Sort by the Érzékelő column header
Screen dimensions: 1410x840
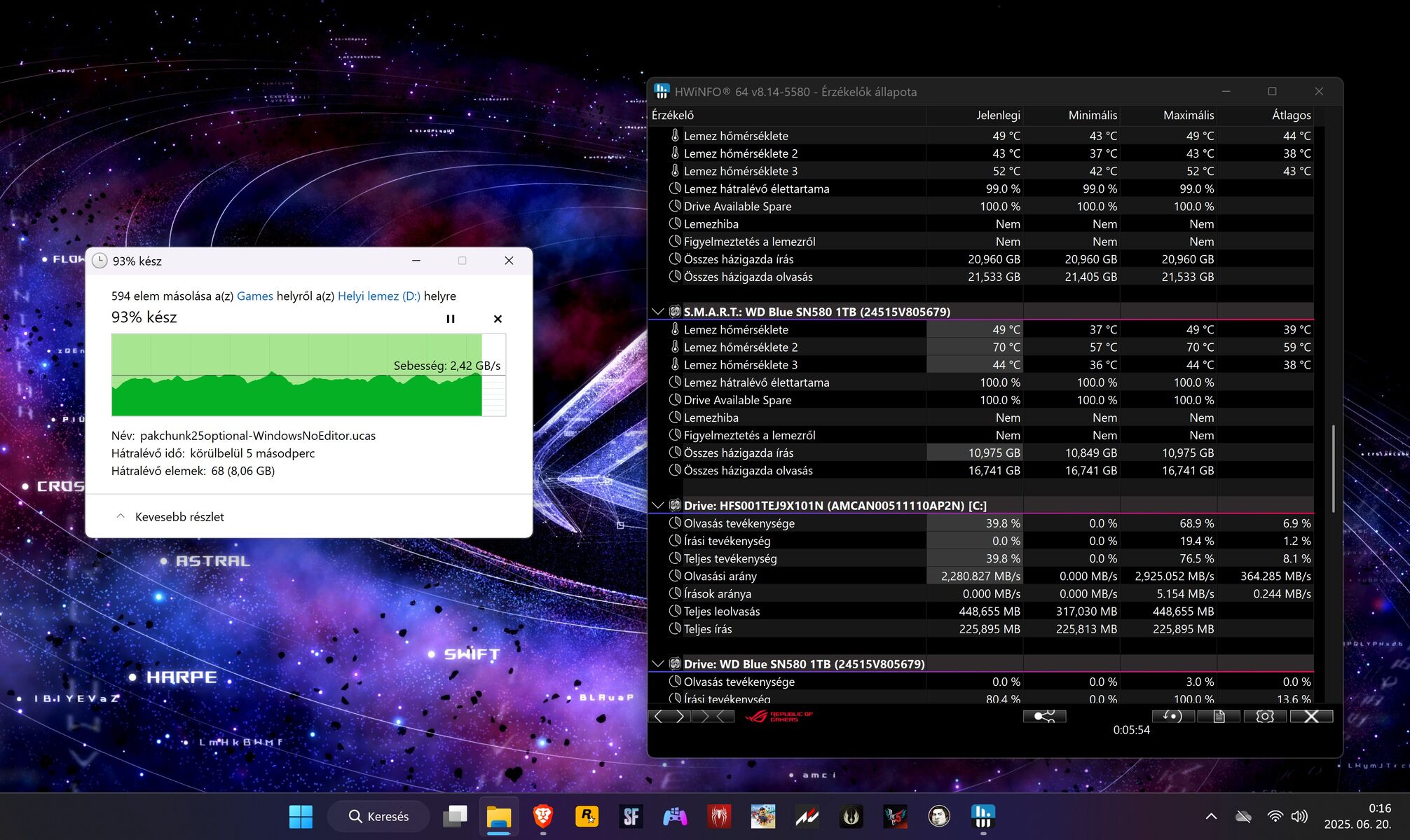click(788, 115)
